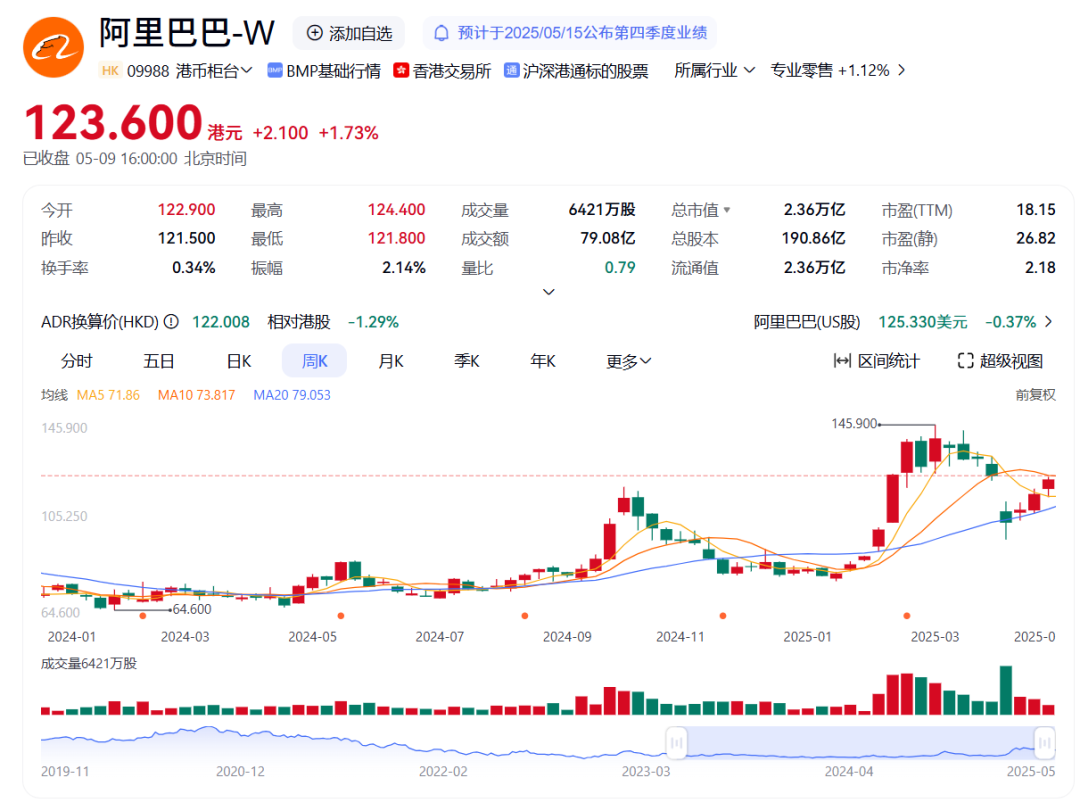The width and height of the screenshot is (1080, 811).
Task: Click the highlighted range selection band
Action: tap(860, 743)
